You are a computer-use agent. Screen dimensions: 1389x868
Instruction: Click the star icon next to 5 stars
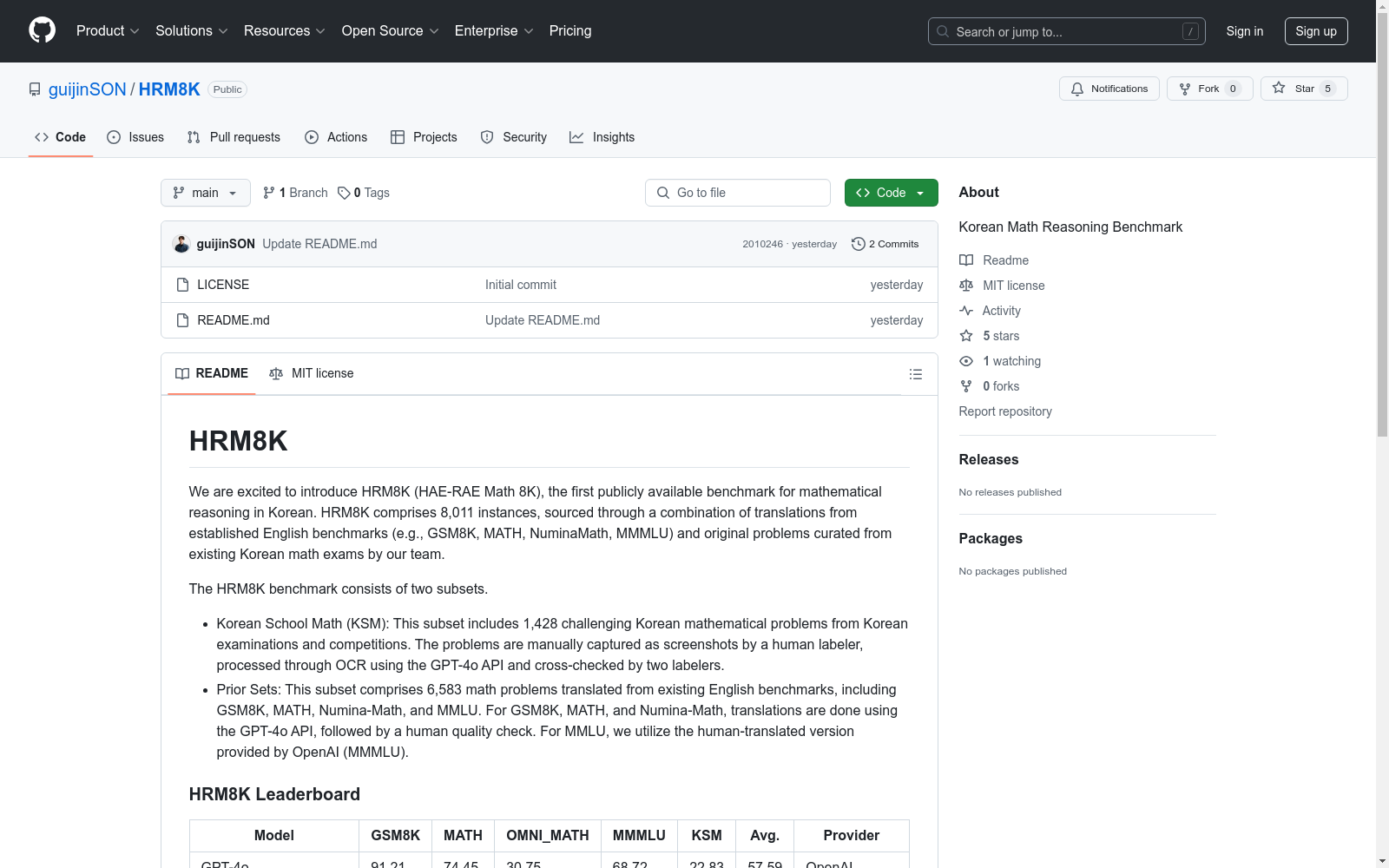(x=966, y=336)
